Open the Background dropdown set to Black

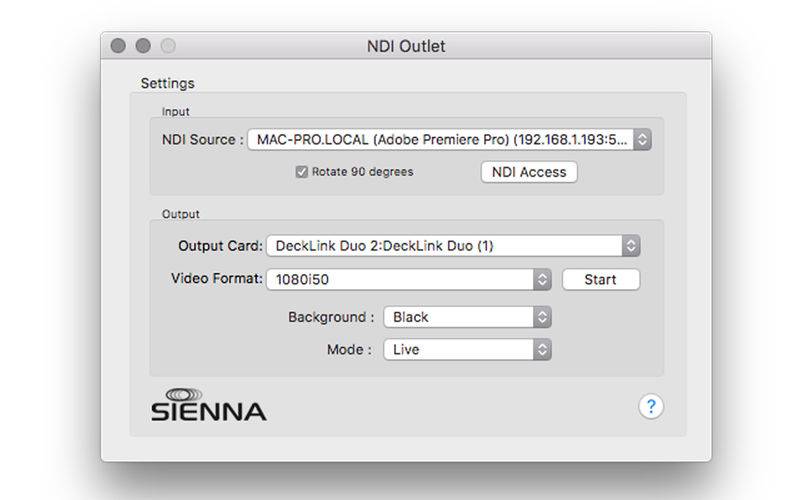point(467,317)
